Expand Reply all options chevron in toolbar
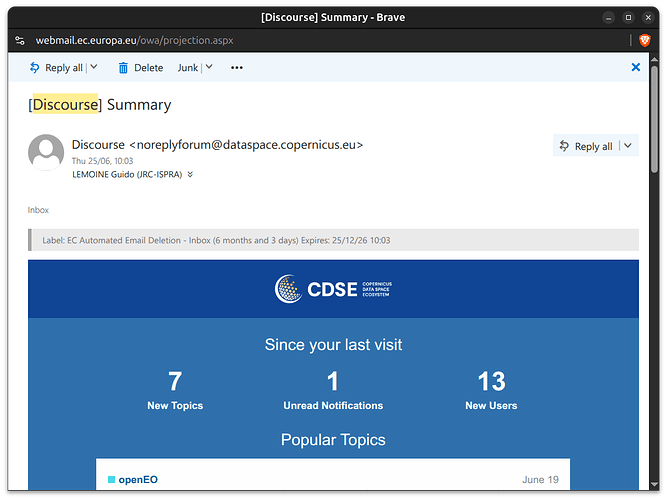Screen dimensions: 666x500 pos(94,67)
